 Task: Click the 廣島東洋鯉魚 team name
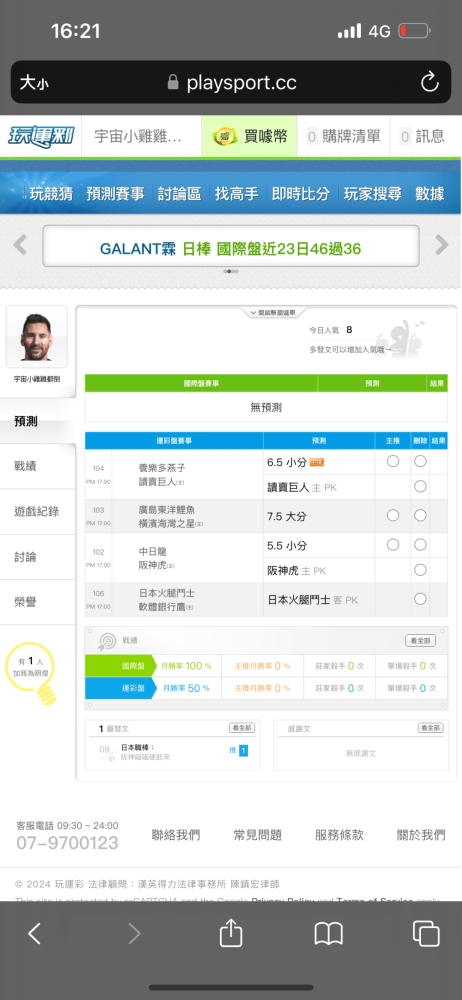(167, 510)
